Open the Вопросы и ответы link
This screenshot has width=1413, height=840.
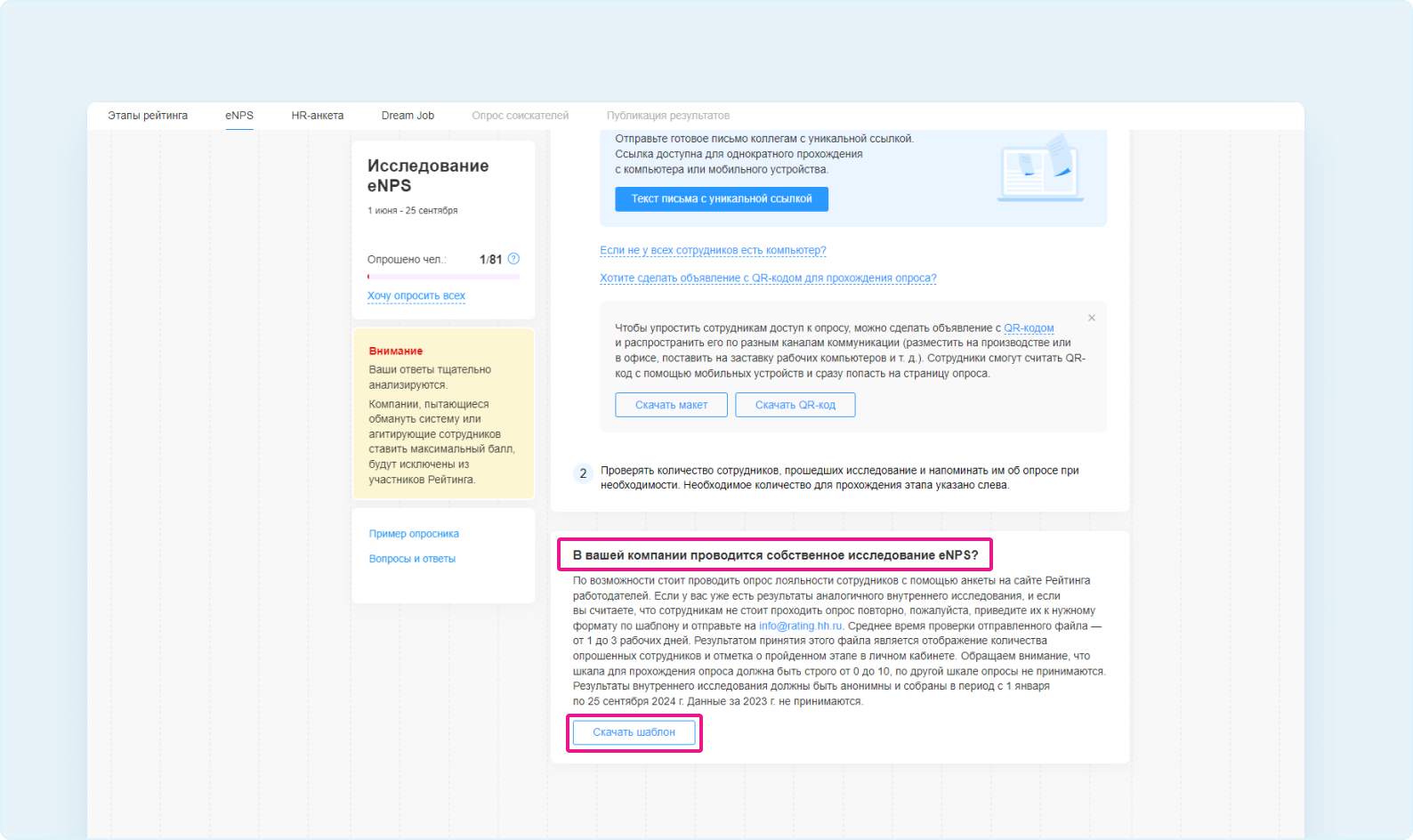(412, 559)
